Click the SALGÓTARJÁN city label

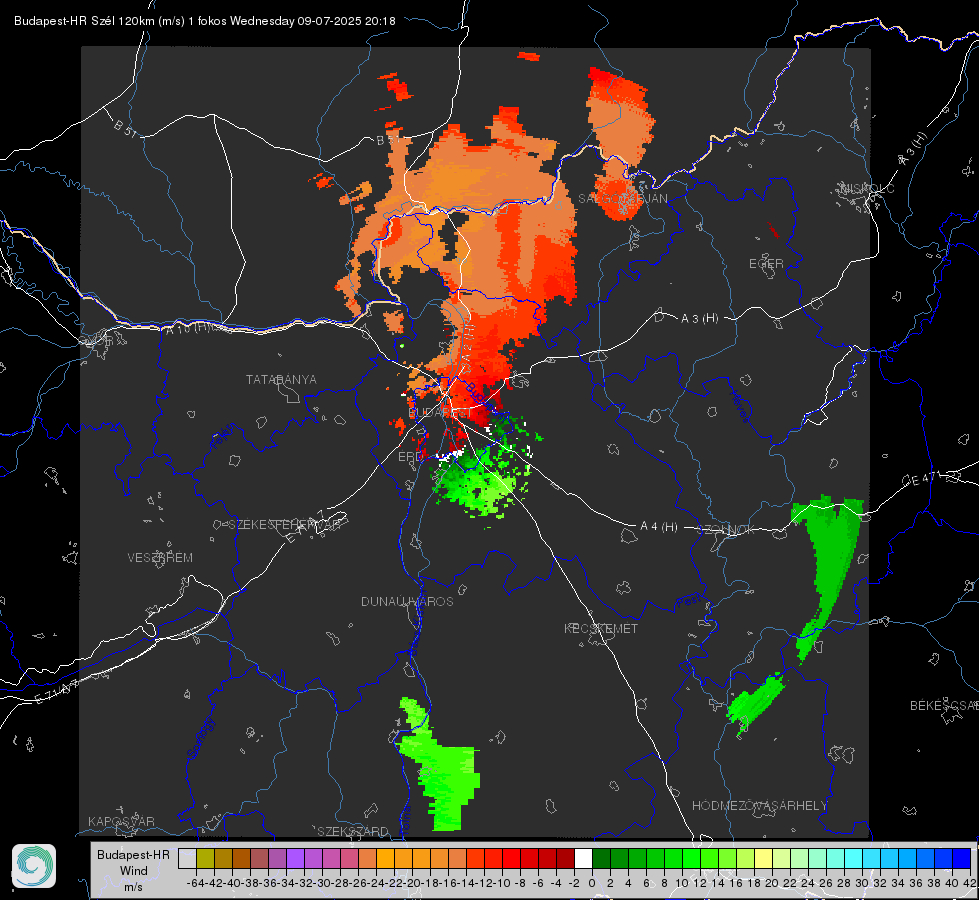coord(622,199)
